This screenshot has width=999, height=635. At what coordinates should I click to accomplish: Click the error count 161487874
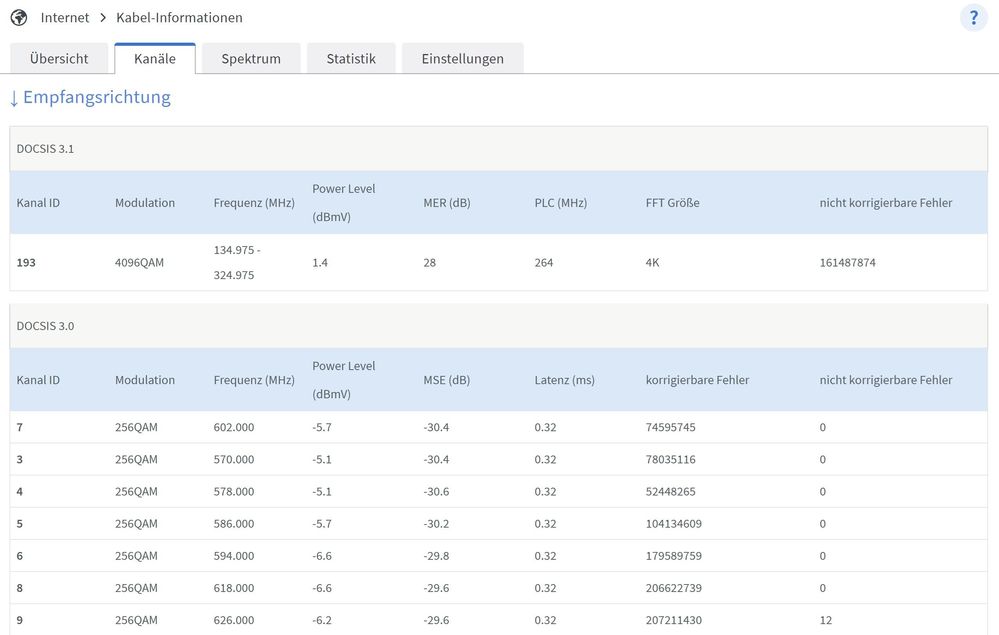pos(847,262)
